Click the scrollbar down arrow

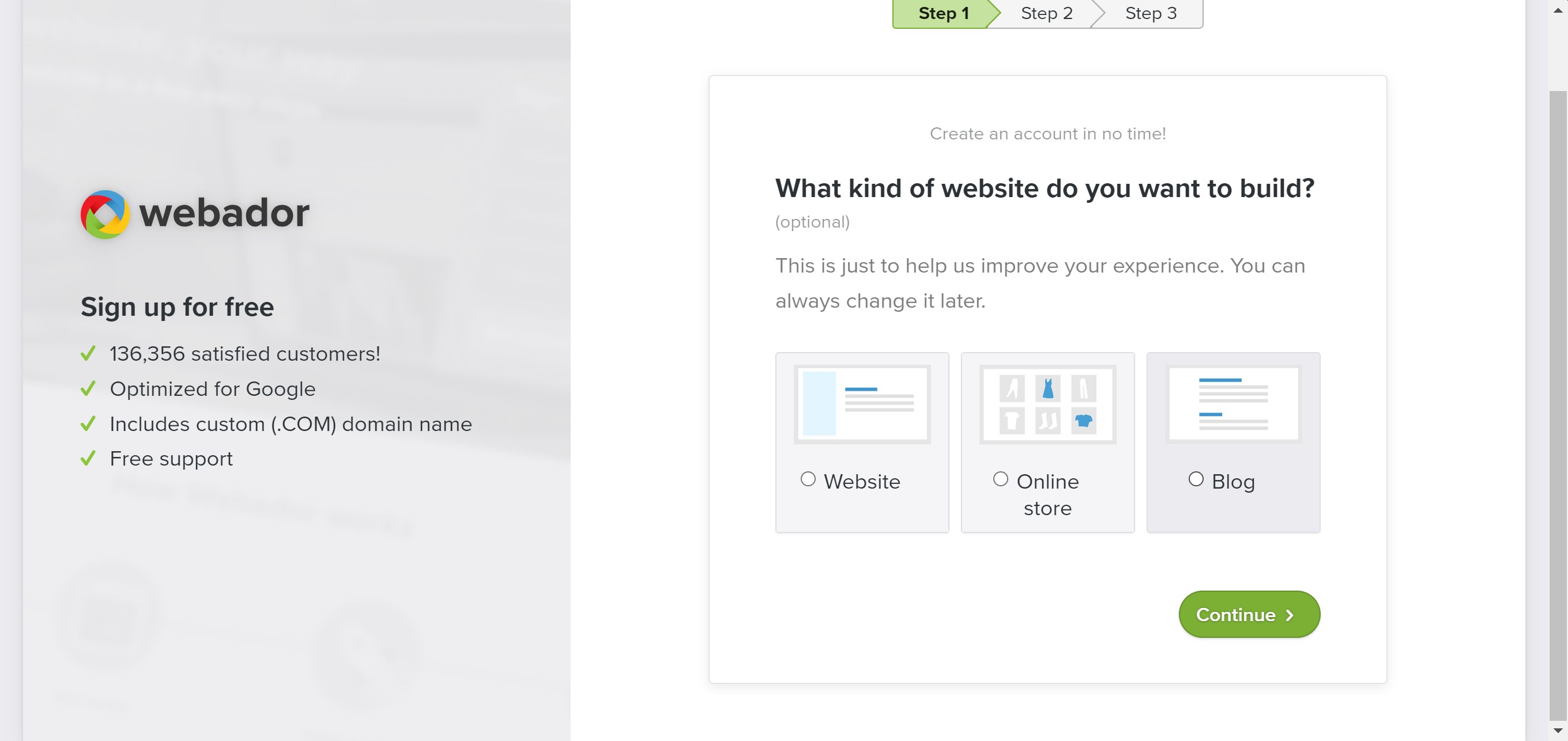click(x=1558, y=730)
